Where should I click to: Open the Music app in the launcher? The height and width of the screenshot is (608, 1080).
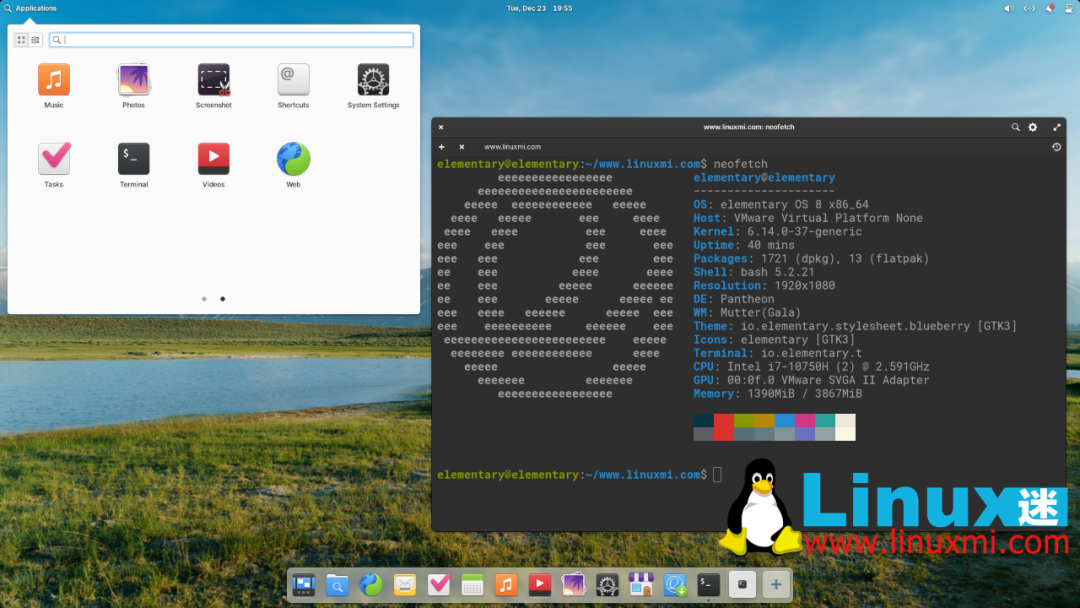tap(54, 80)
